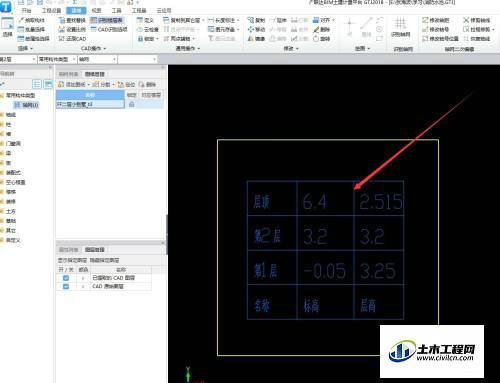Open the 工程量 ribbon tab
The height and width of the screenshot is (383, 500).
[x=139, y=11]
